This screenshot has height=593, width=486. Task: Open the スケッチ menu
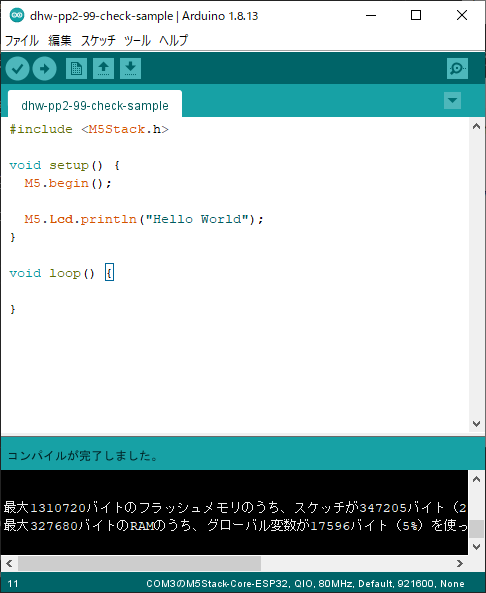click(x=98, y=40)
